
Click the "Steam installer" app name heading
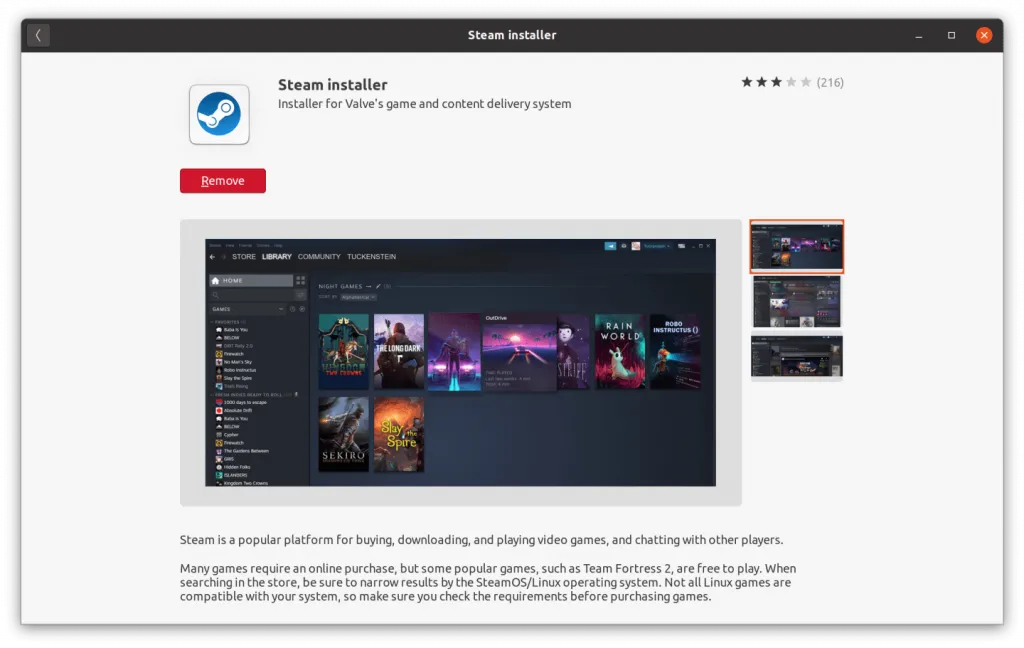332,85
